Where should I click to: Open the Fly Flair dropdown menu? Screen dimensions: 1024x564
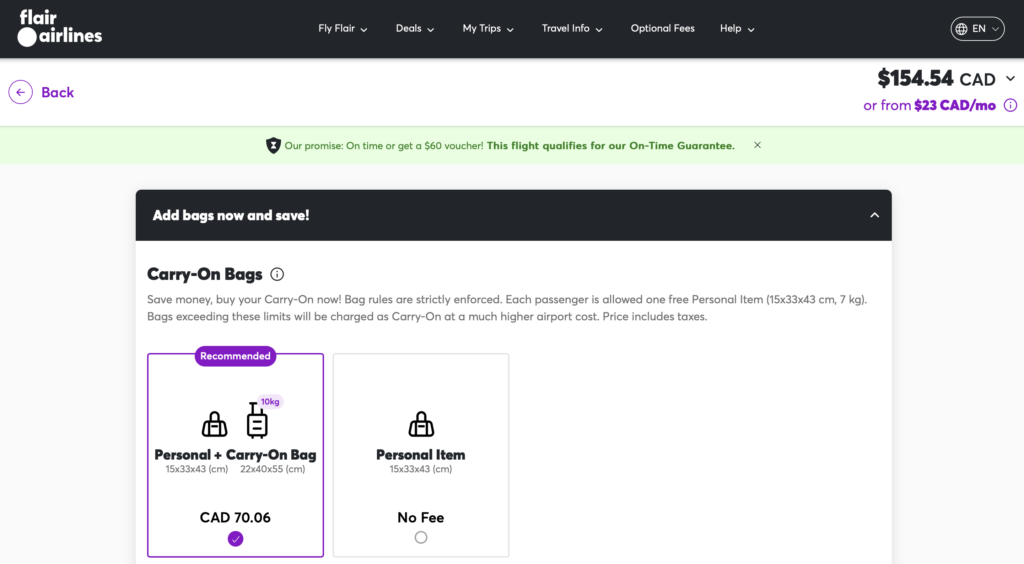pos(343,29)
